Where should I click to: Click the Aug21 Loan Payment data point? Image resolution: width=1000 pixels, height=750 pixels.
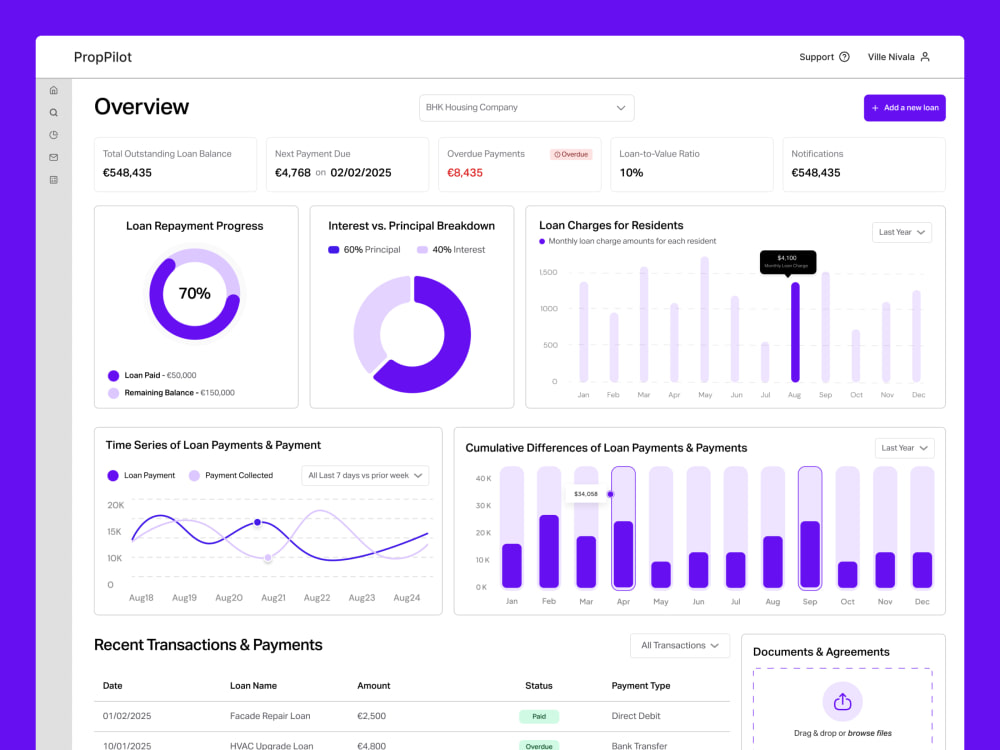pos(258,522)
